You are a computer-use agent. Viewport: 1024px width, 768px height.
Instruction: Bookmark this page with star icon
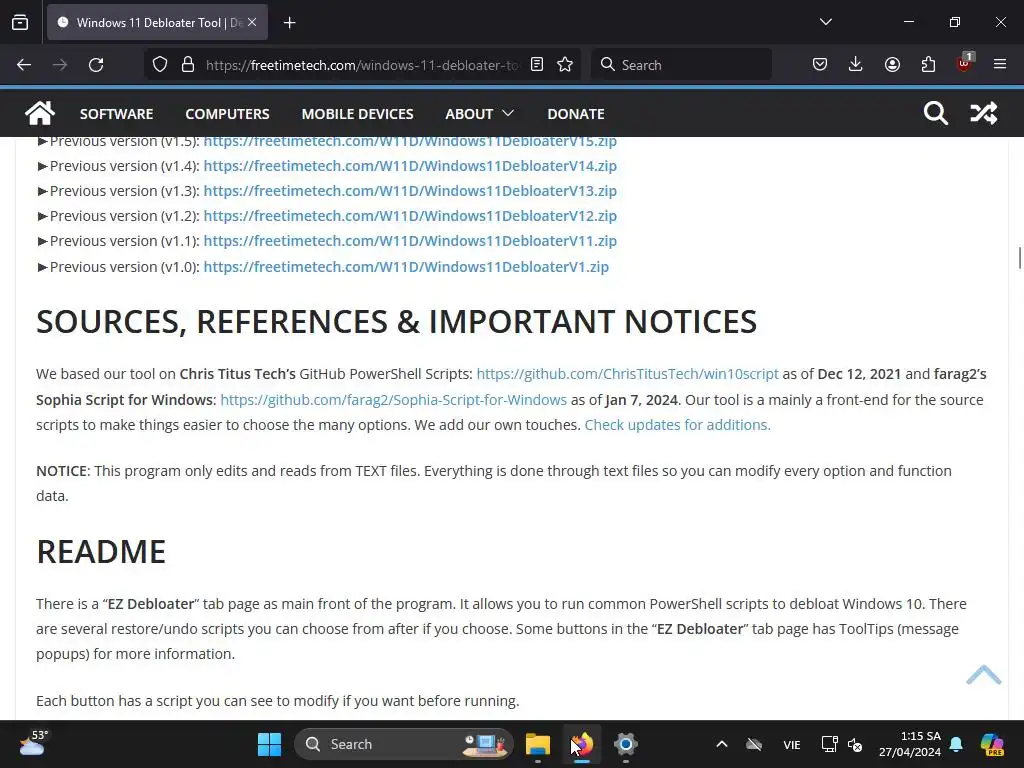(565, 65)
